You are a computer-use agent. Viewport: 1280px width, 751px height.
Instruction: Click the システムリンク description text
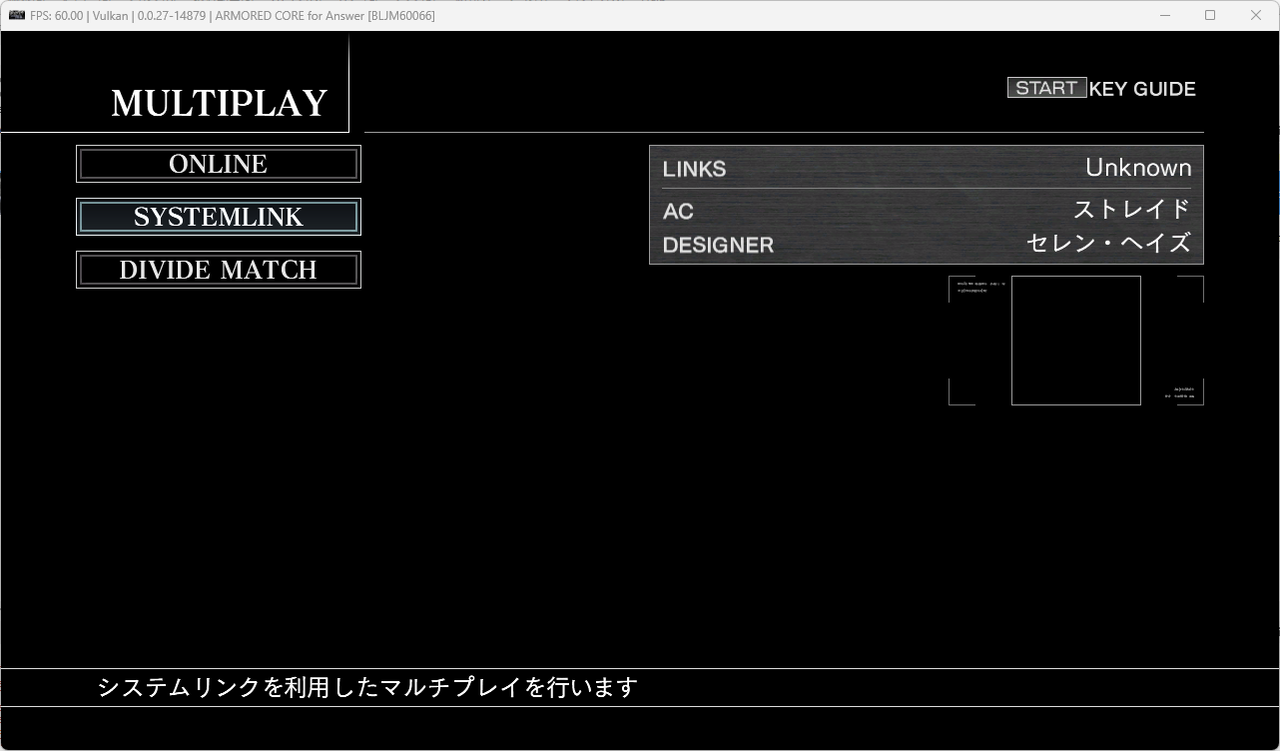367,688
